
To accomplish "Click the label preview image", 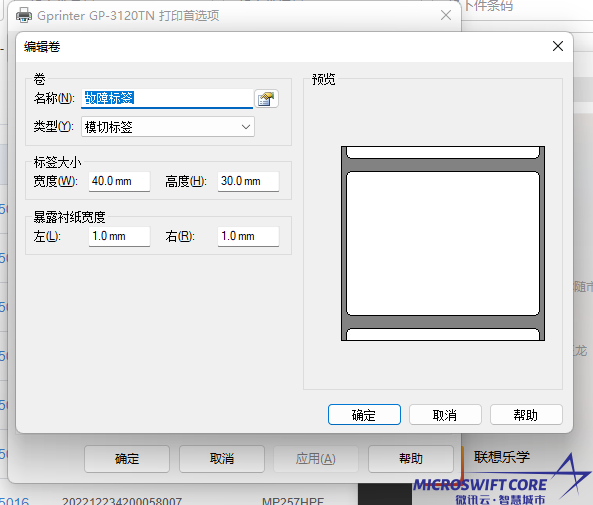I will [443, 244].
